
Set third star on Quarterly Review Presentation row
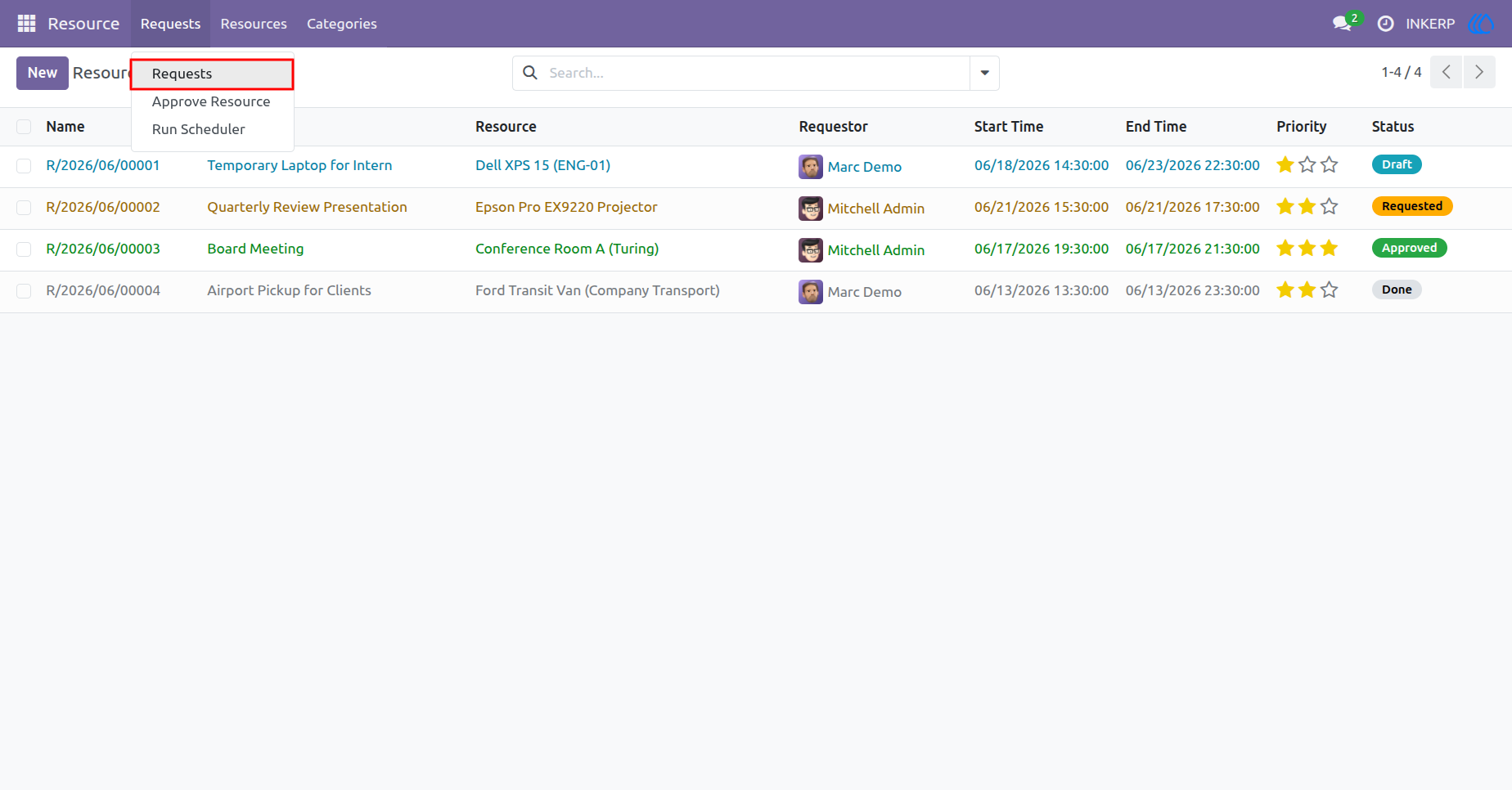[1330, 207]
